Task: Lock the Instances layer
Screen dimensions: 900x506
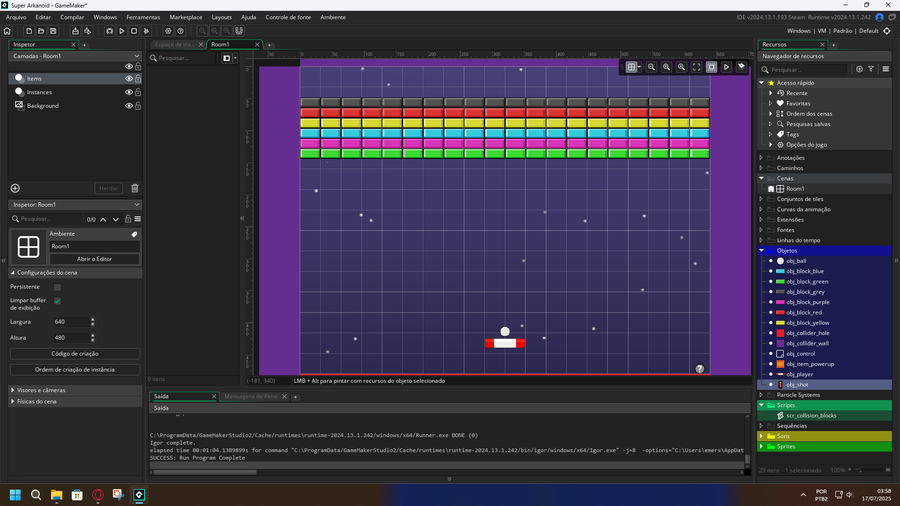Action: pos(138,92)
